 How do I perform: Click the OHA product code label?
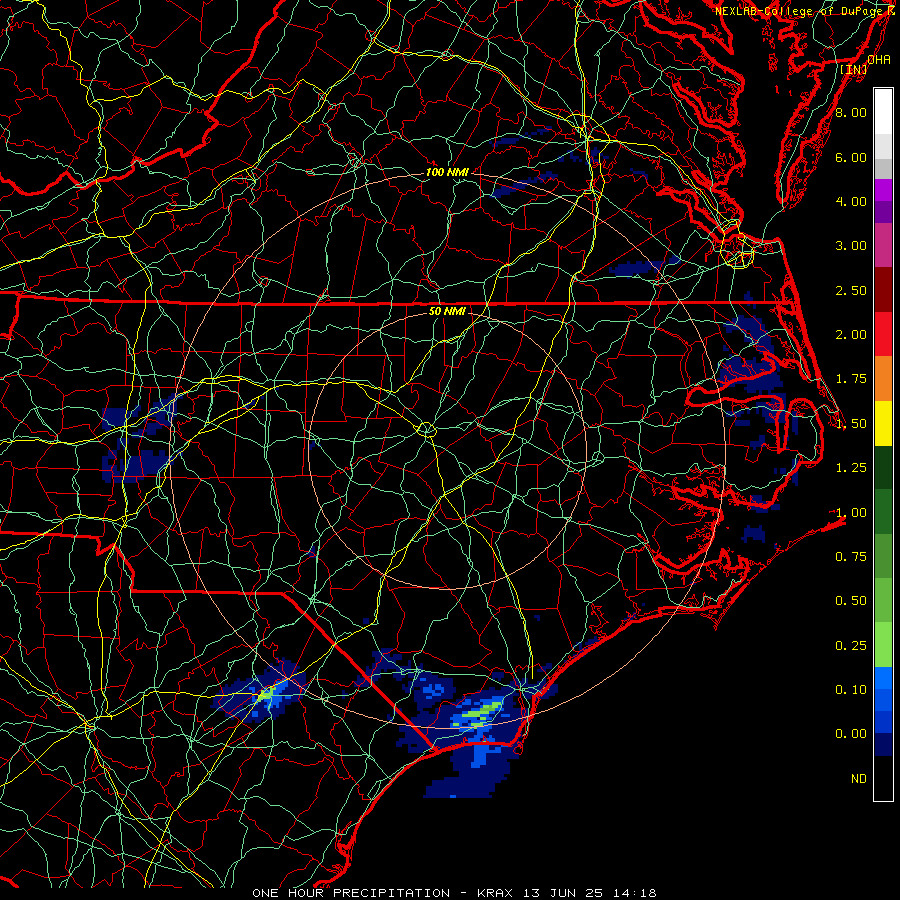pyautogui.click(x=879, y=59)
